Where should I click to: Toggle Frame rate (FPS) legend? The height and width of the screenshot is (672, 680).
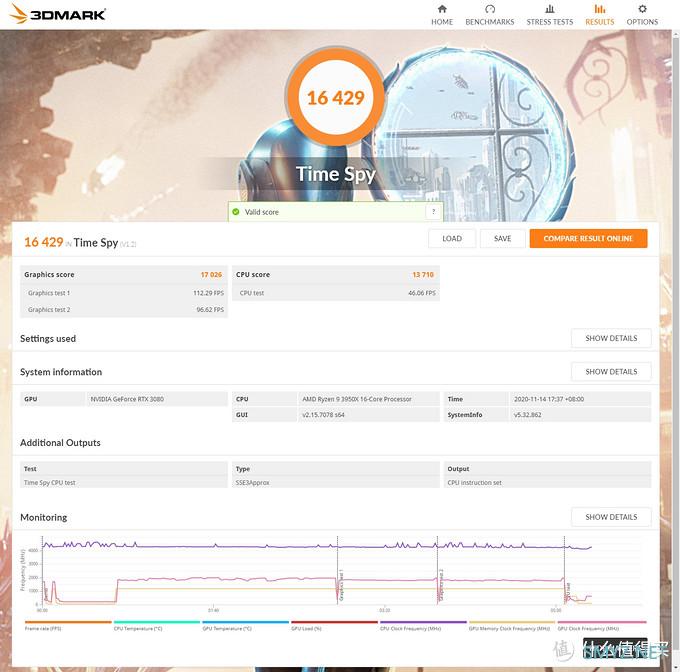point(68,626)
